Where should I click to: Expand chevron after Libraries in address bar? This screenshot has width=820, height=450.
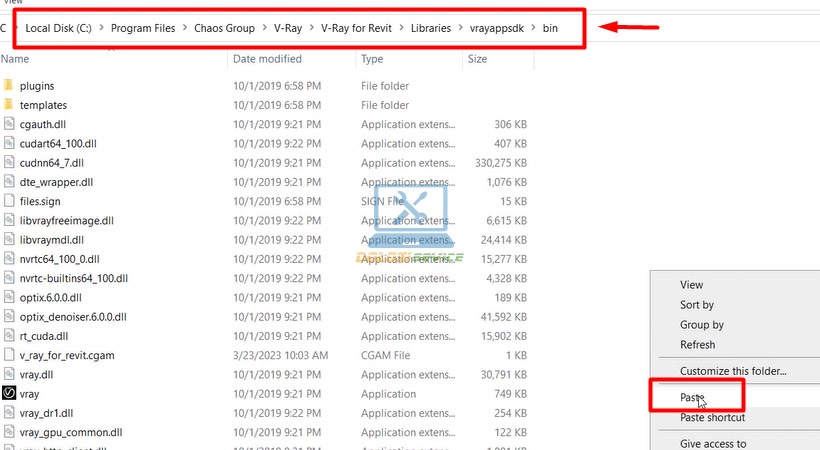[x=460, y=28]
